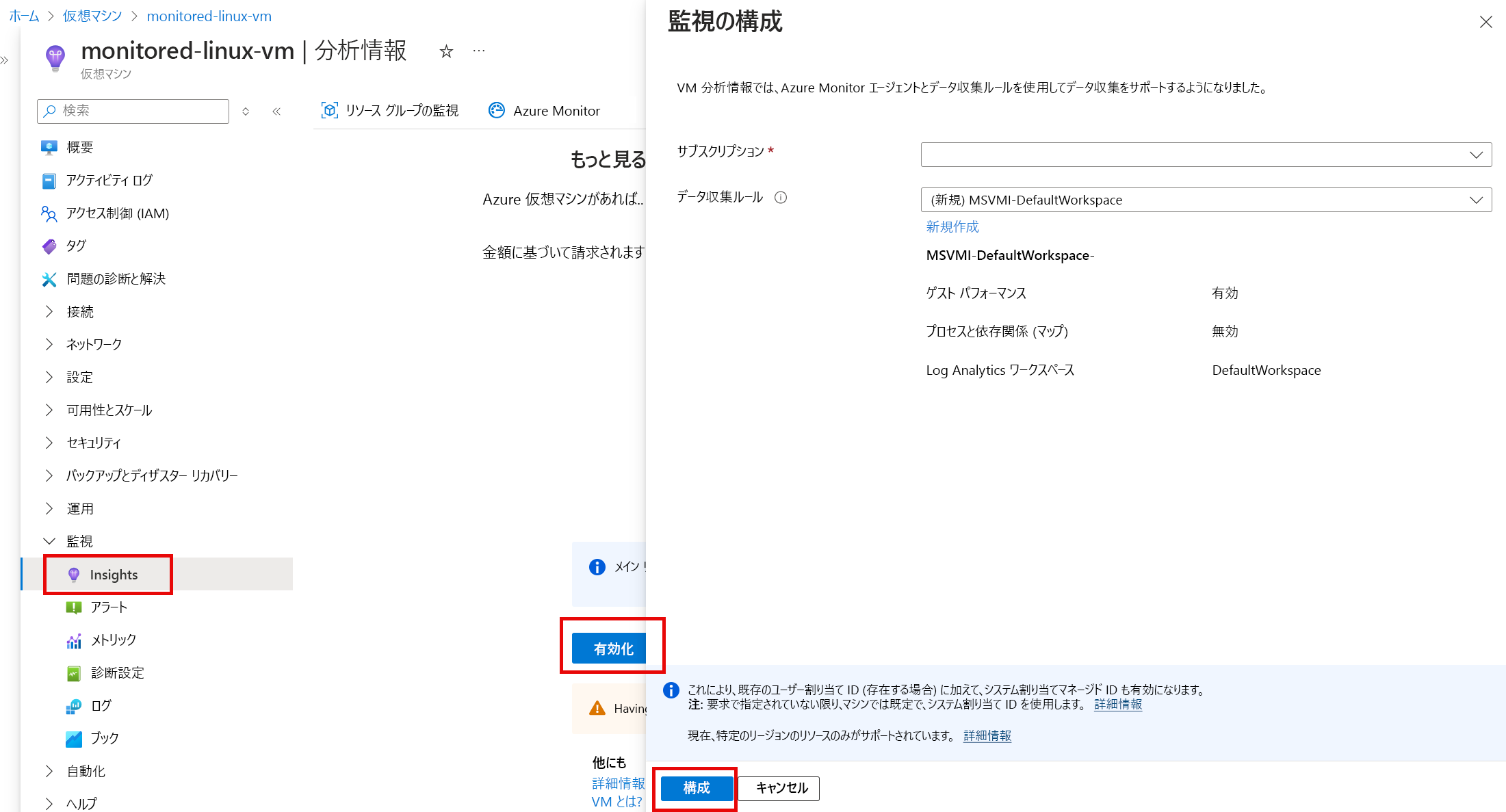
Task: Open the データ収集ルール dropdown
Action: [x=1206, y=200]
